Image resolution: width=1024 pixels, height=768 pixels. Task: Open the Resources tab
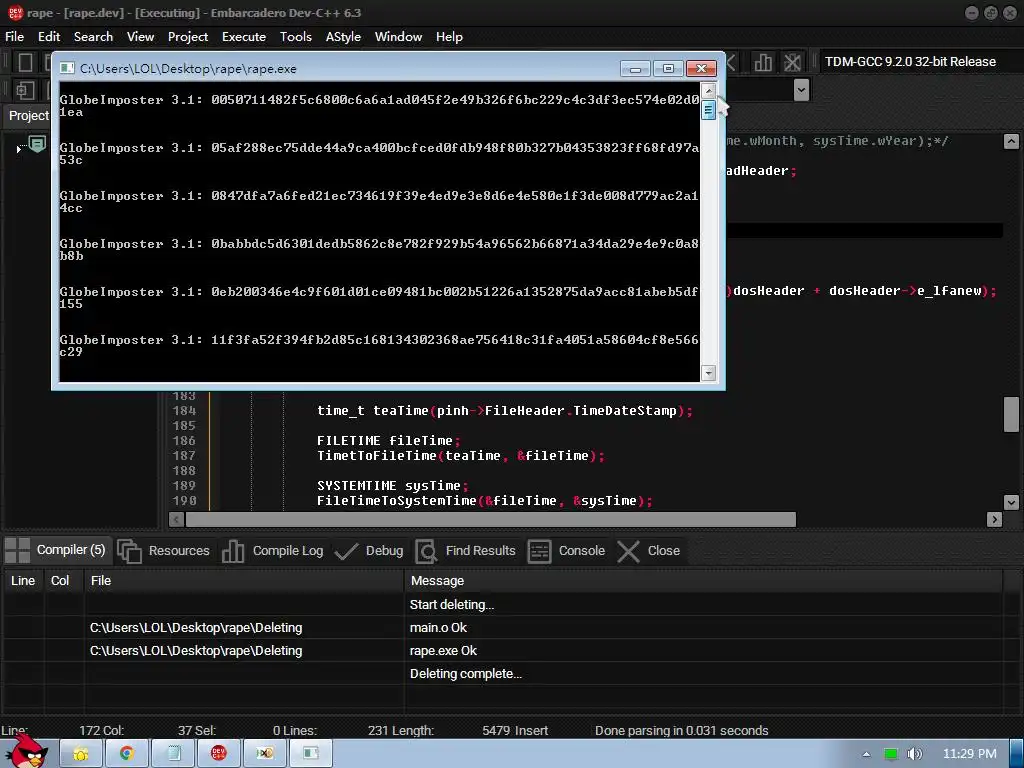(164, 551)
